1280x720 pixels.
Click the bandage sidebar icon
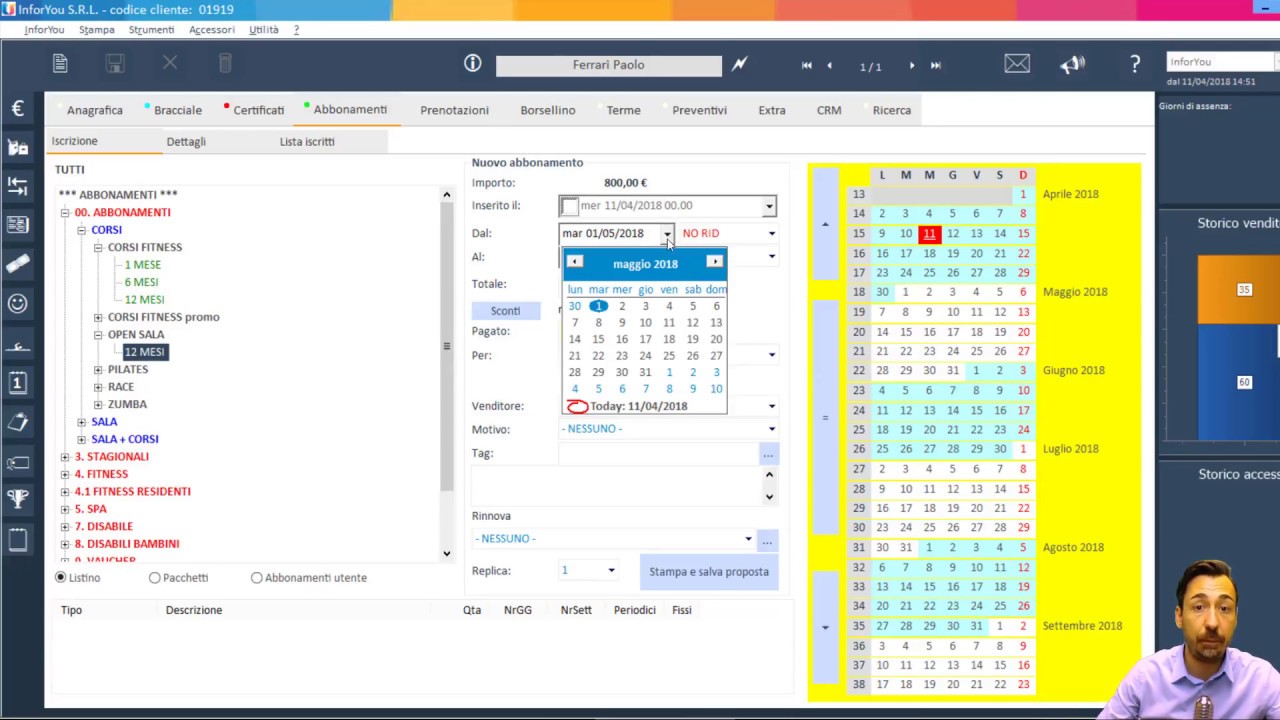point(18,264)
